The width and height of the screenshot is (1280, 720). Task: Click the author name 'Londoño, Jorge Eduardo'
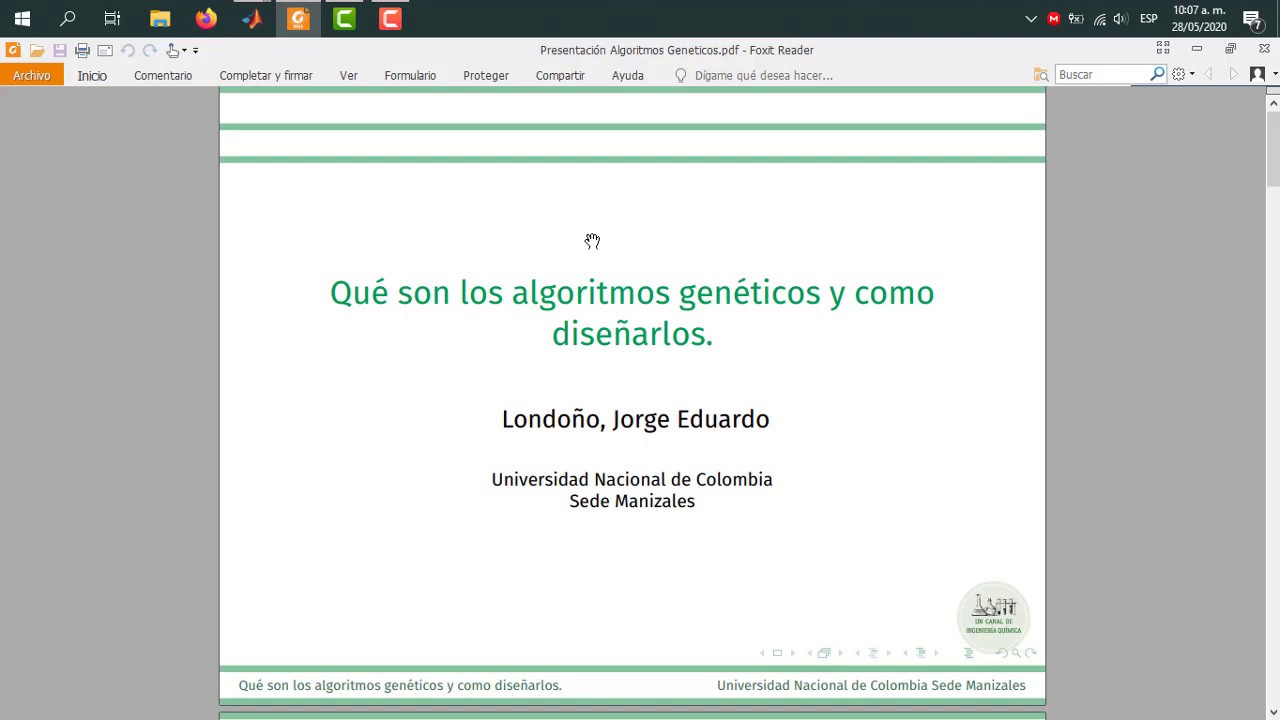(635, 419)
